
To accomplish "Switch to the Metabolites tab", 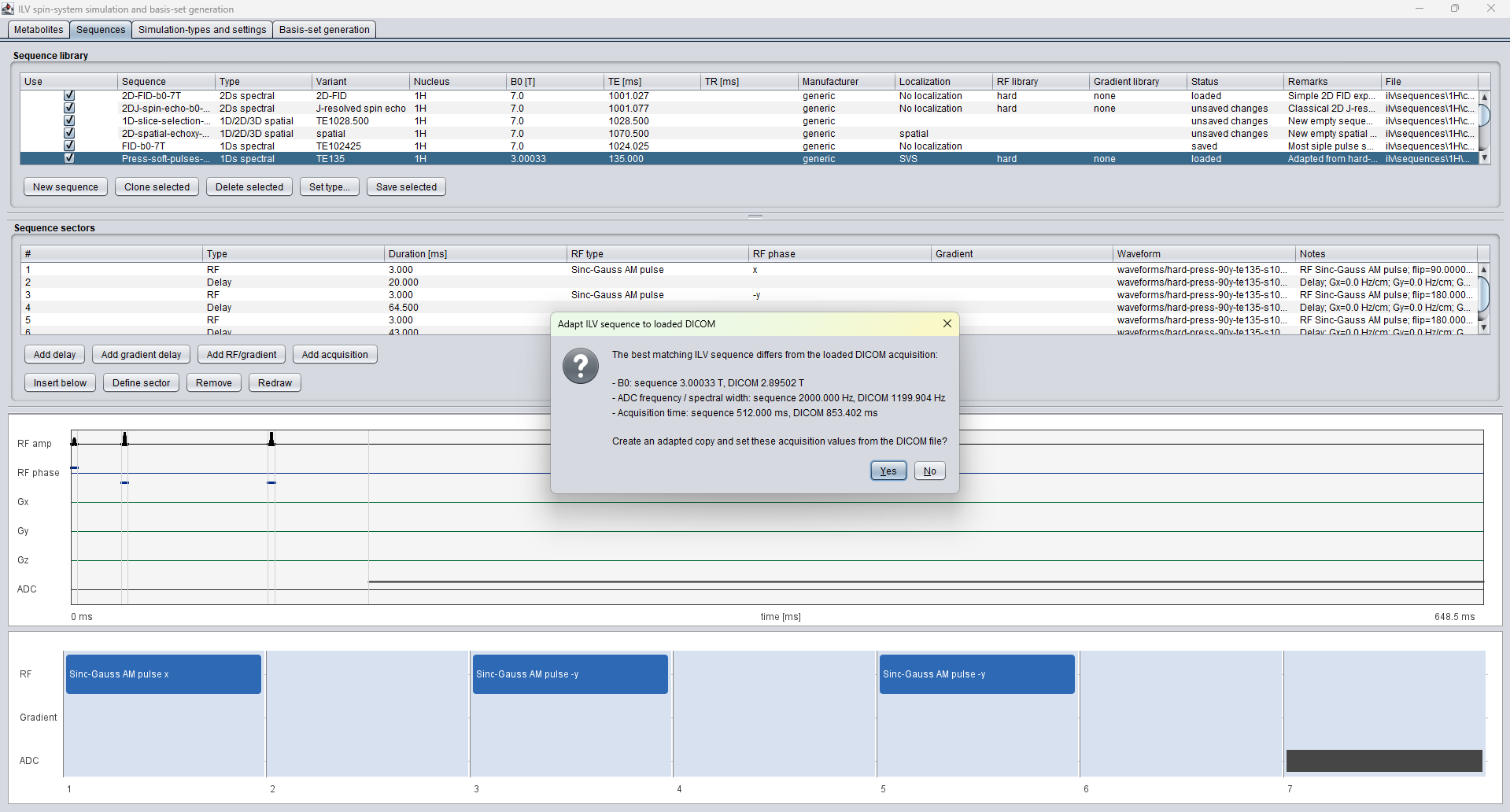I will [39, 30].
